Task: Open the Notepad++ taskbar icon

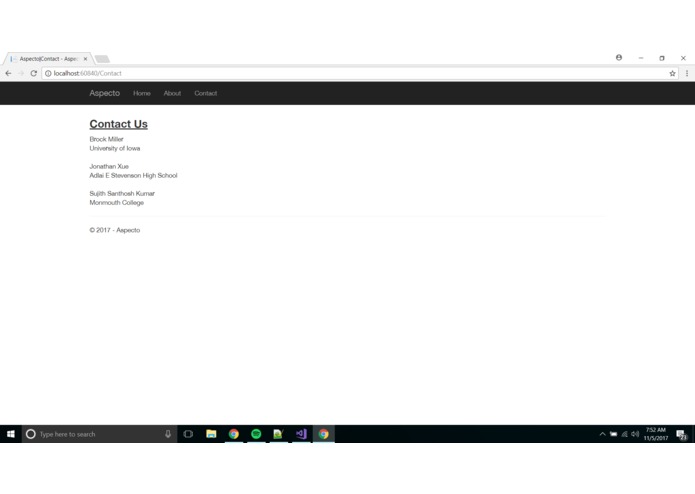Action: click(x=278, y=434)
